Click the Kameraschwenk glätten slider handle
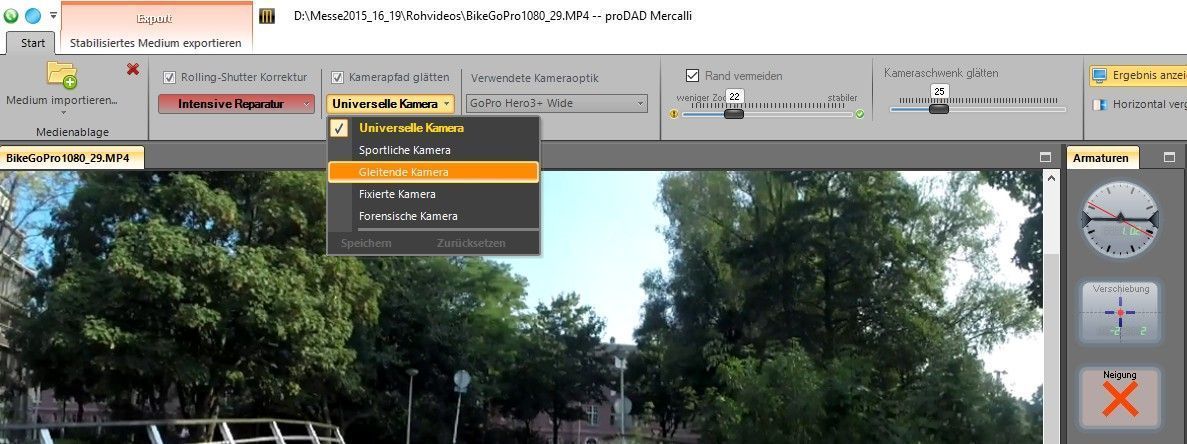1187x444 pixels. click(x=938, y=108)
